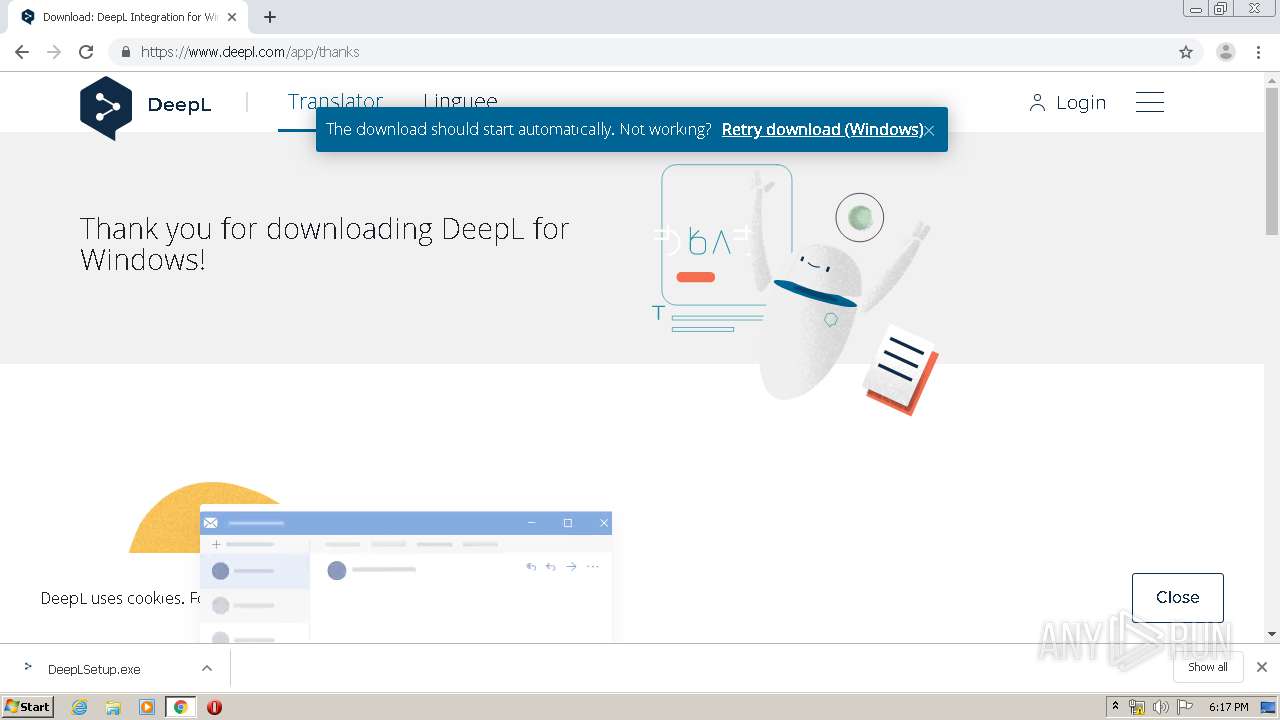Reload the current page

[86, 52]
